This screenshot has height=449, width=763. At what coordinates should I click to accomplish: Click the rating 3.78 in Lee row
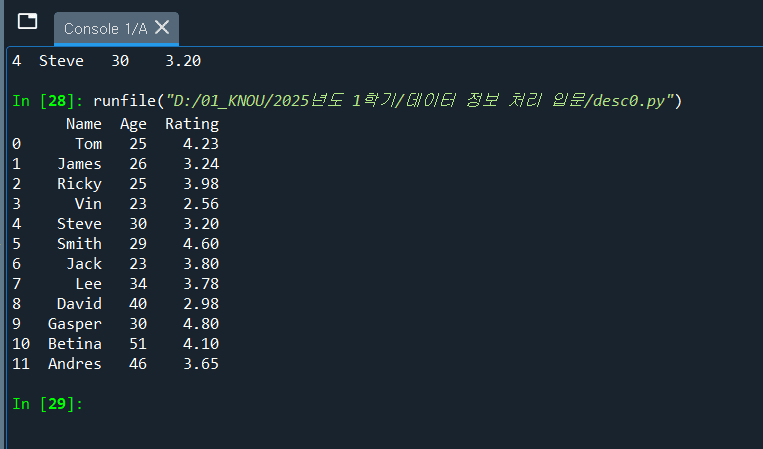coord(201,284)
